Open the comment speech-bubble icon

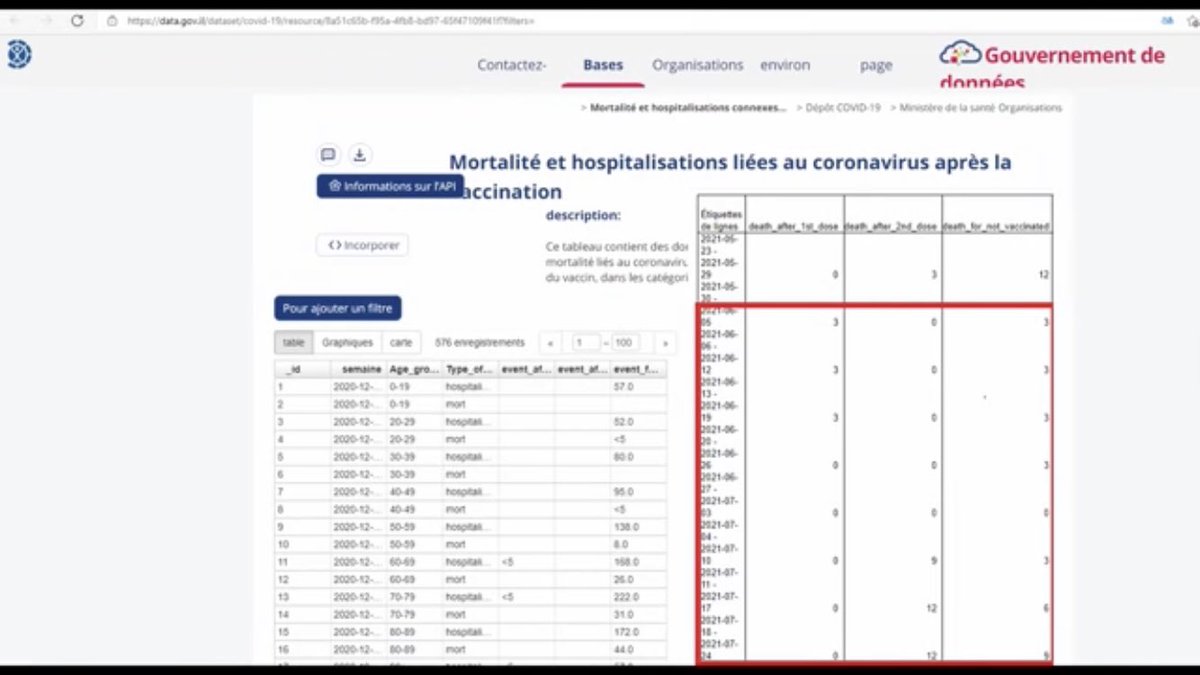[328, 155]
